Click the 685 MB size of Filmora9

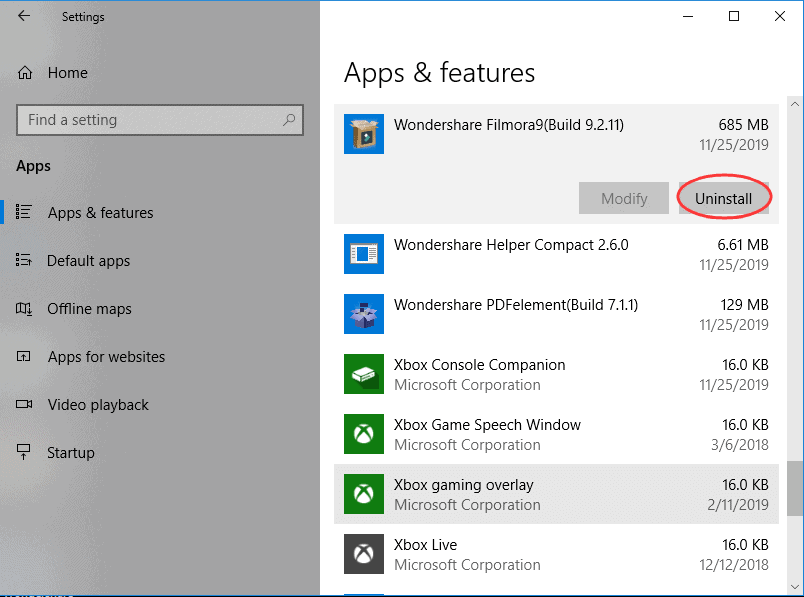click(x=743, y=125)
